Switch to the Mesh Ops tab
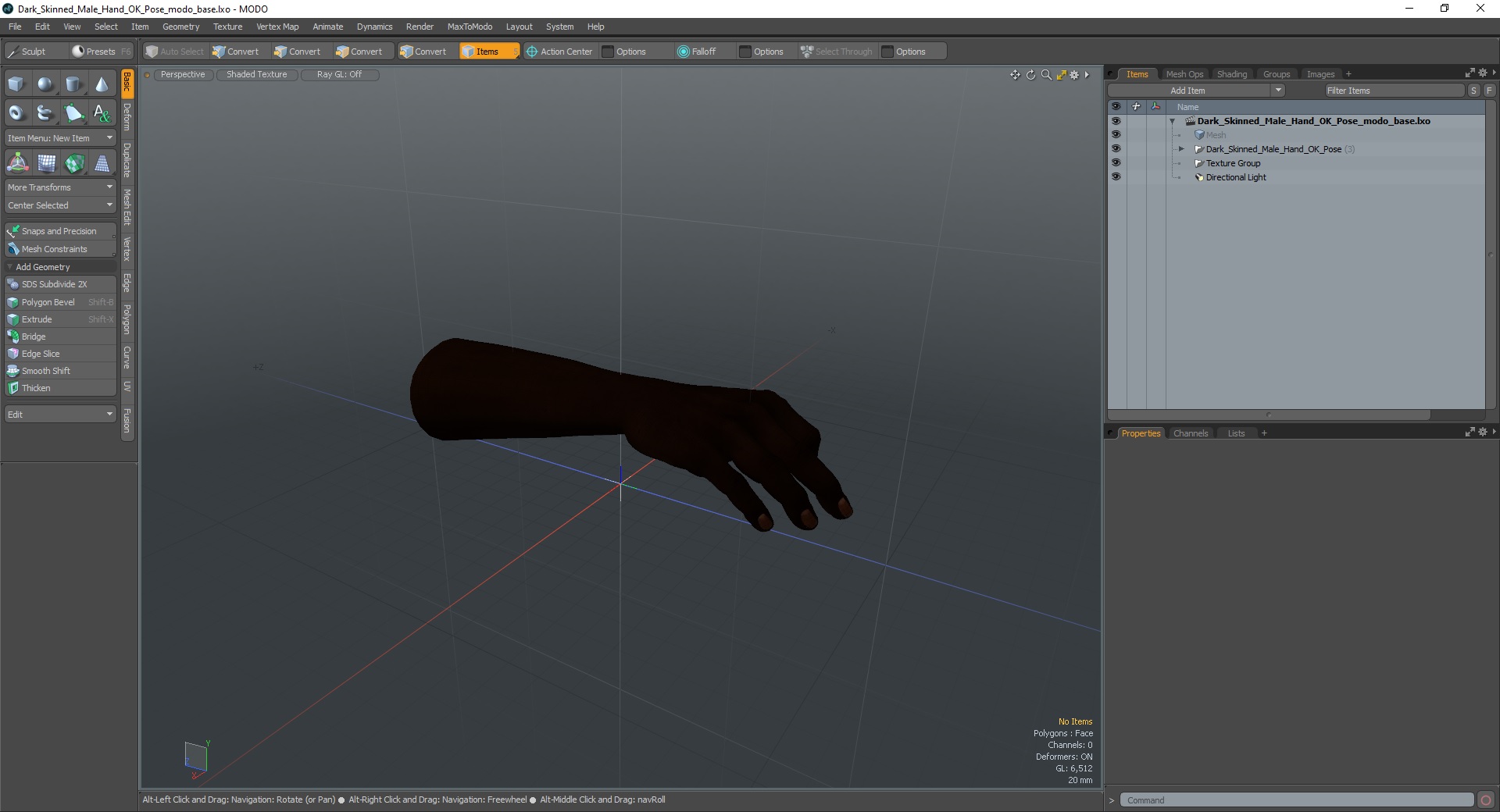Image resolution: width=1500 pixels, height=812 pixels. [1184, 74]
